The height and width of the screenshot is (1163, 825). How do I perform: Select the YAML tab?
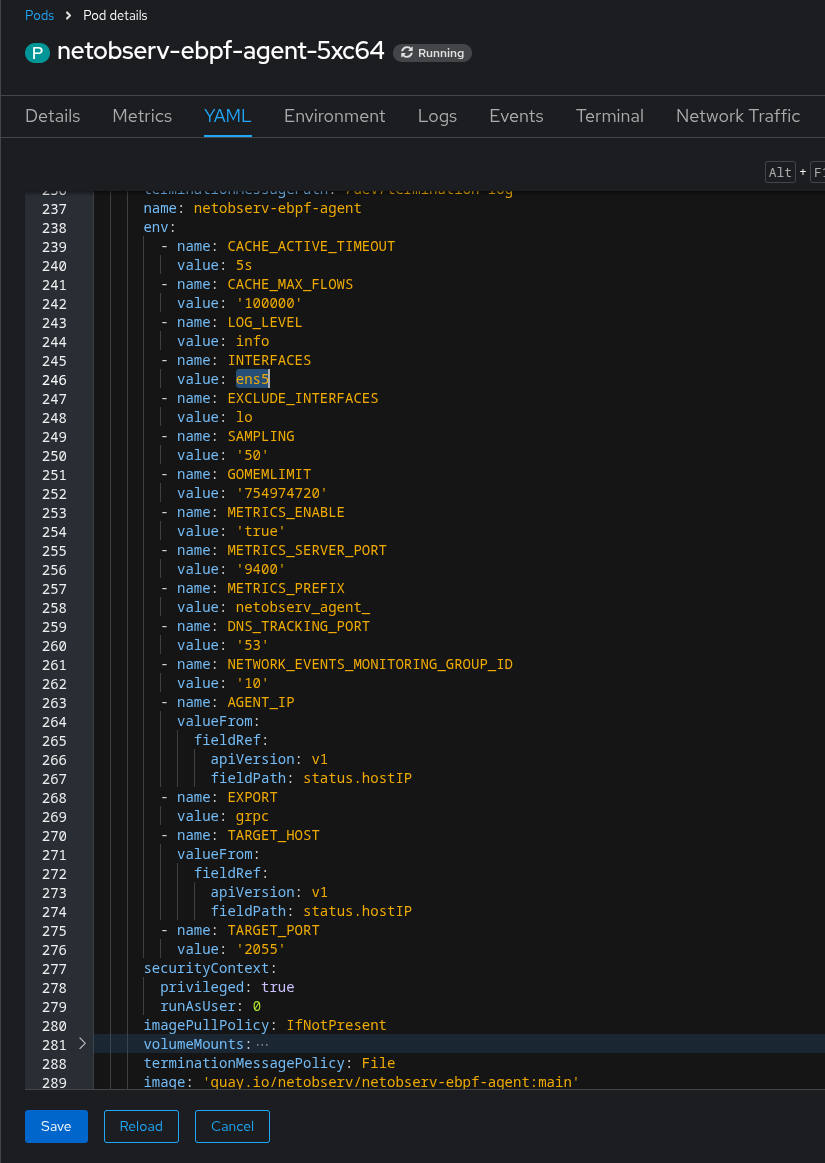[228, 116]
